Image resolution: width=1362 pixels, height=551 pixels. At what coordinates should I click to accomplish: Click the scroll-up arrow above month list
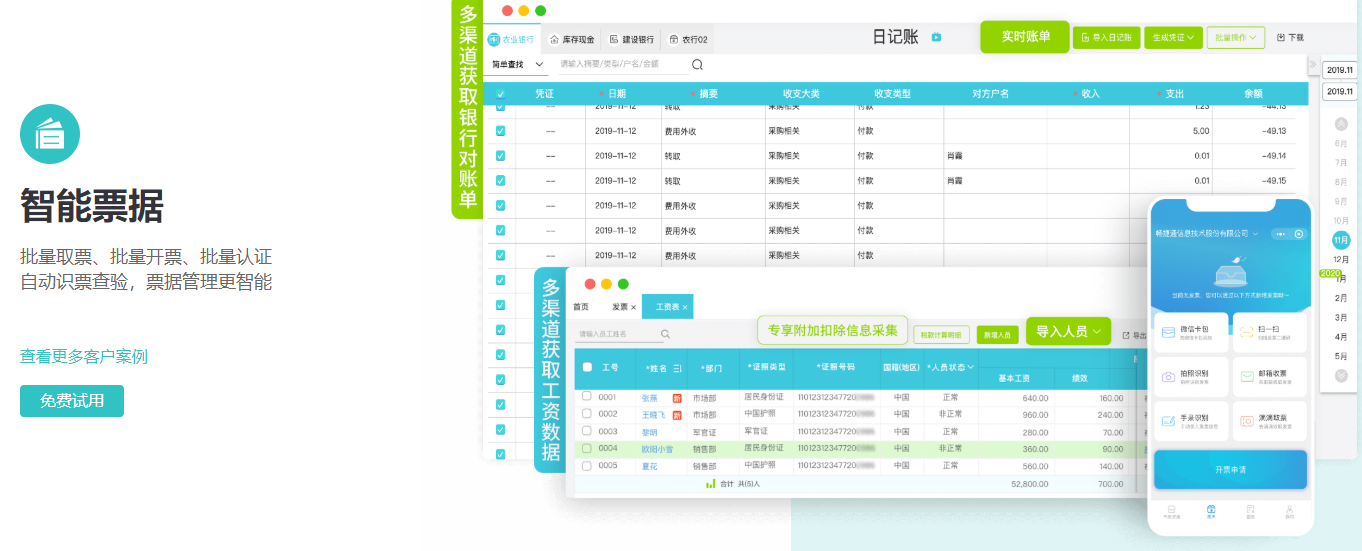pos(1340,123)
